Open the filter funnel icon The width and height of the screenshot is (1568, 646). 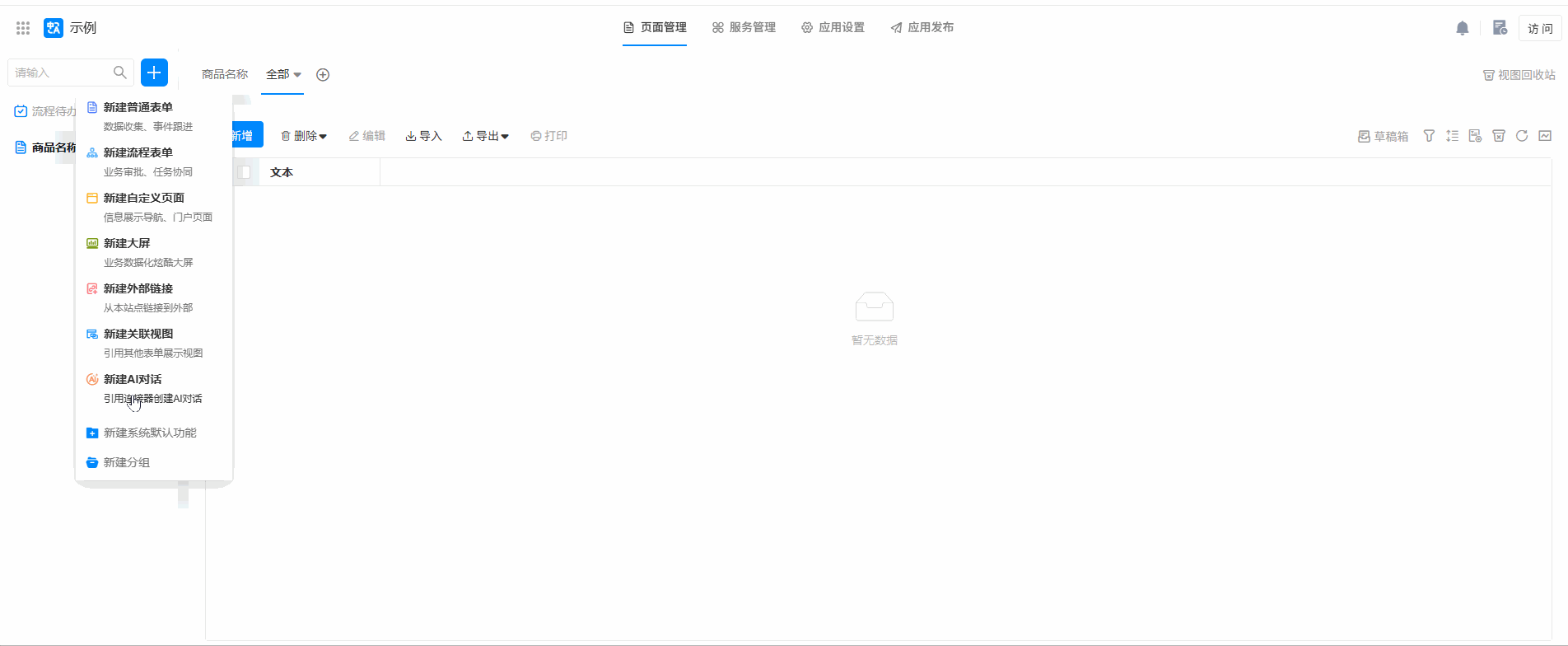click(x=1429, y=136)
